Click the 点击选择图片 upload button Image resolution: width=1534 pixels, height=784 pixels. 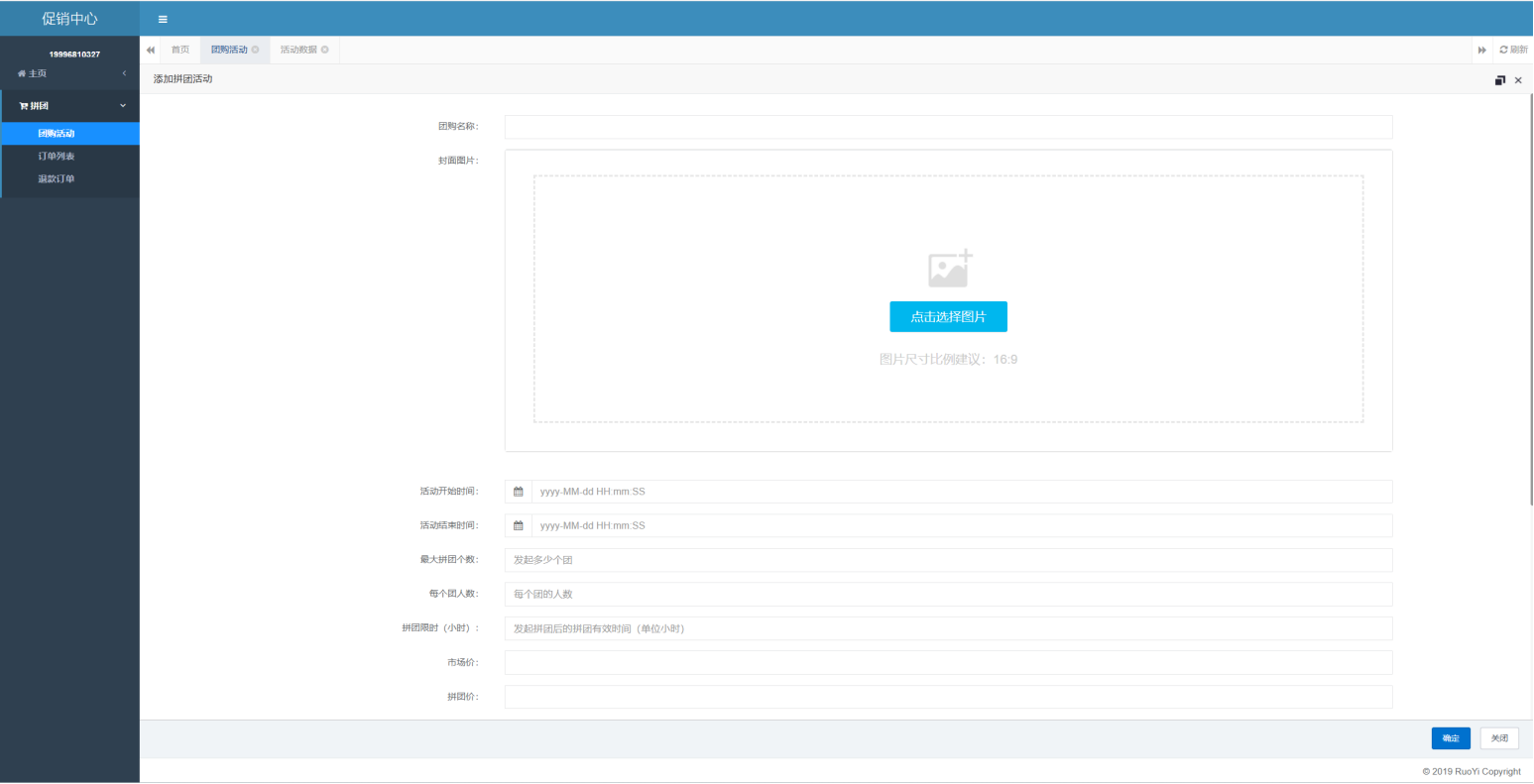948,317
